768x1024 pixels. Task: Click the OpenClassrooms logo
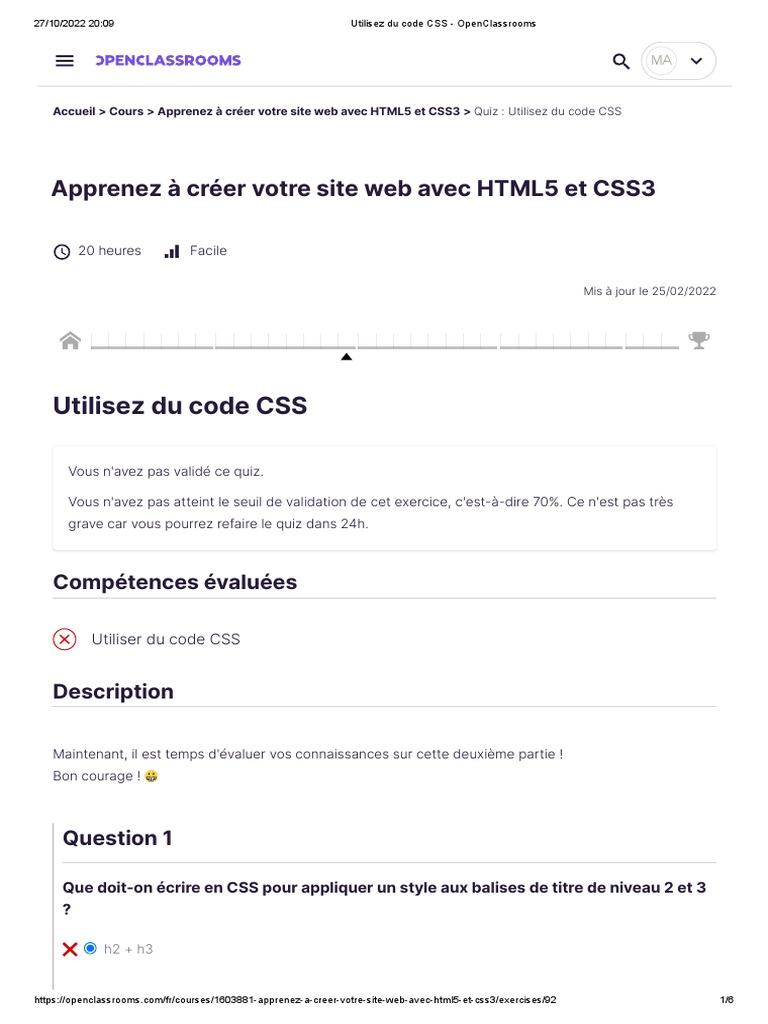[168, 61]
